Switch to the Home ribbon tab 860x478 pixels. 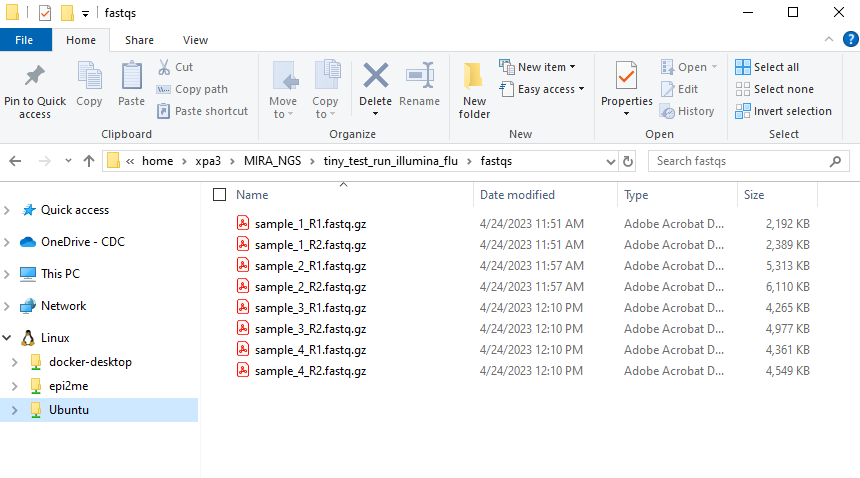coord(81,40)
